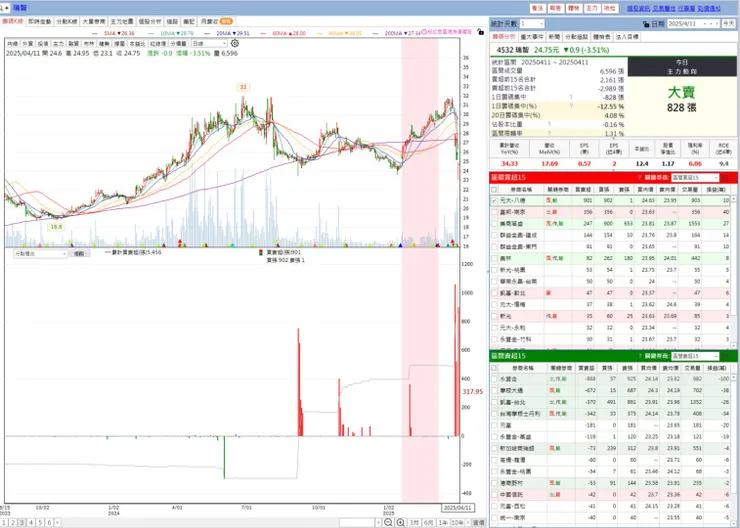Tick the checkbox for 凱基-台北 row
Viewport: 740px width, 528px height.
[x=494, y=402]
